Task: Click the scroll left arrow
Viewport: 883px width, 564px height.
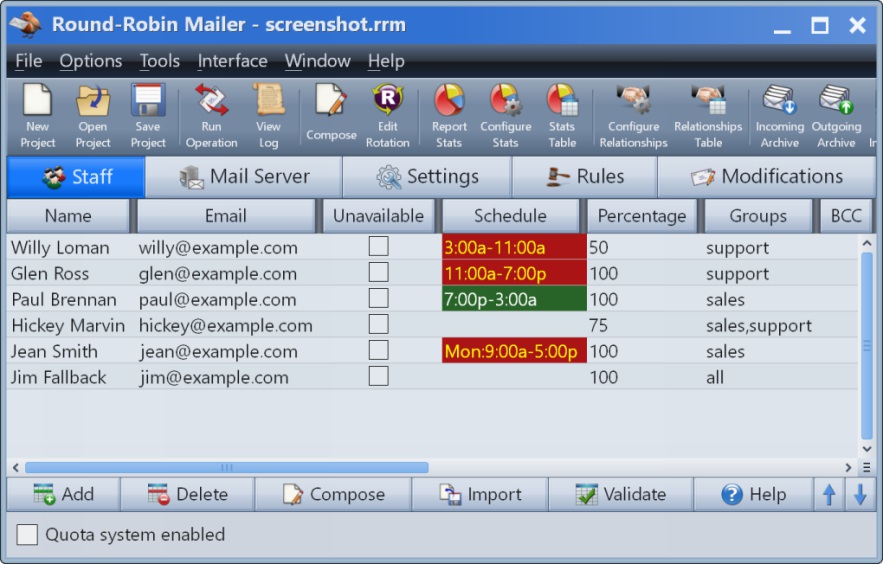Action: point(16,467)
